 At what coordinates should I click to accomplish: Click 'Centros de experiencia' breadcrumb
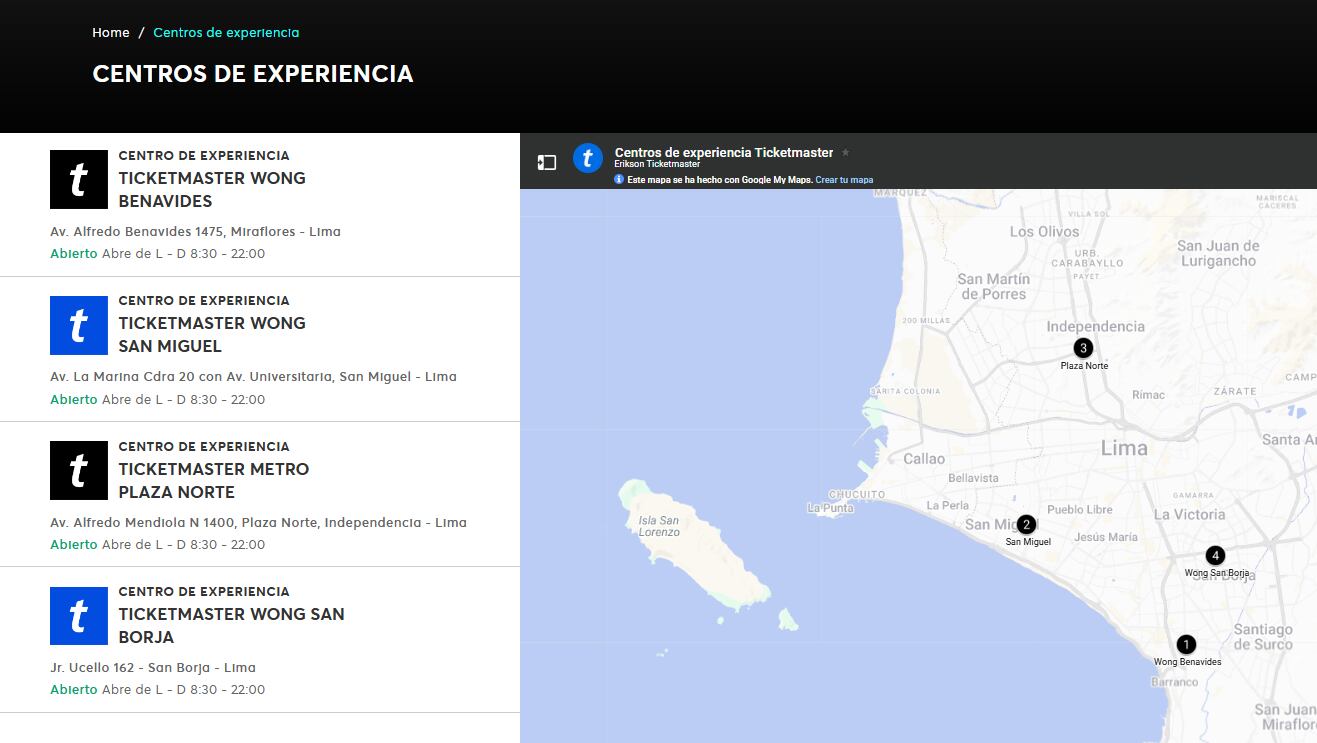[x=226, y=33]
